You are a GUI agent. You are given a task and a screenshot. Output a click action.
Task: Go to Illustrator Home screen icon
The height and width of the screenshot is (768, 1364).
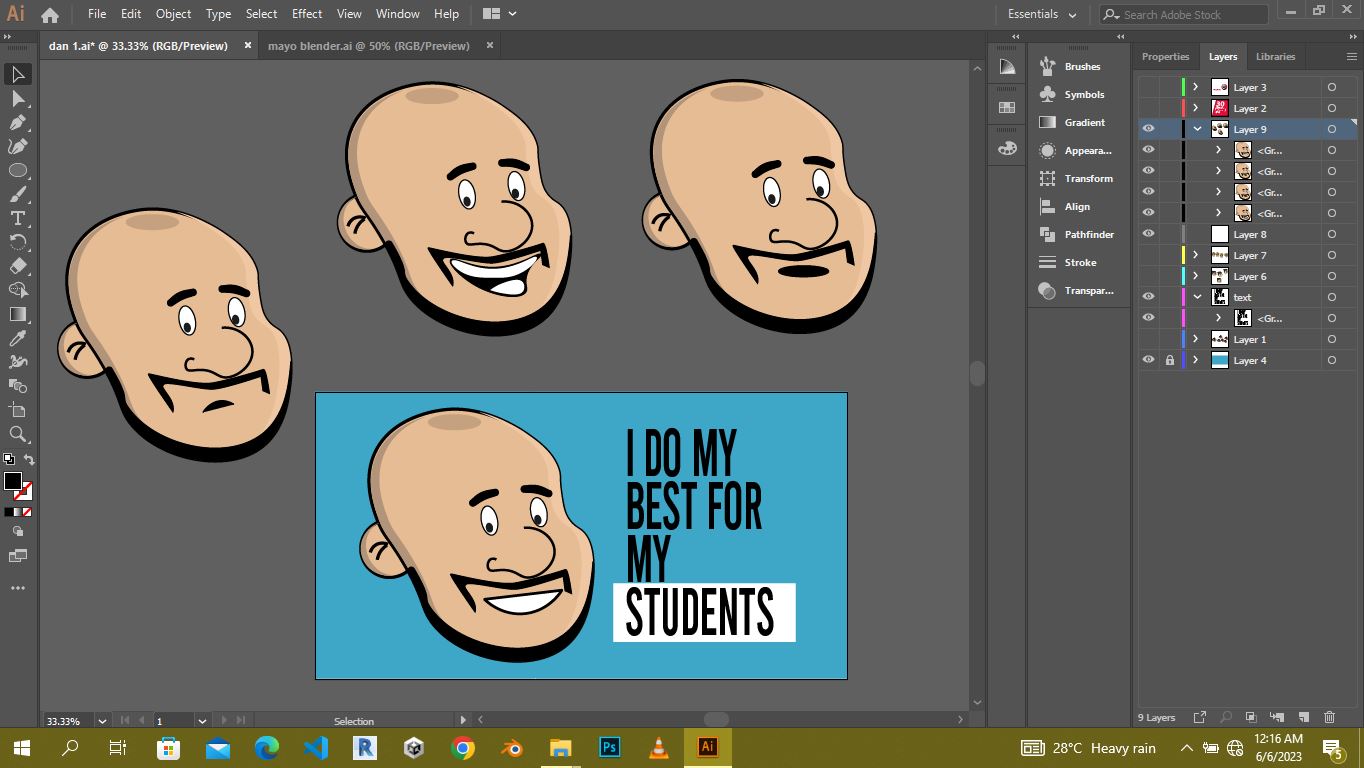click(50, 15)
